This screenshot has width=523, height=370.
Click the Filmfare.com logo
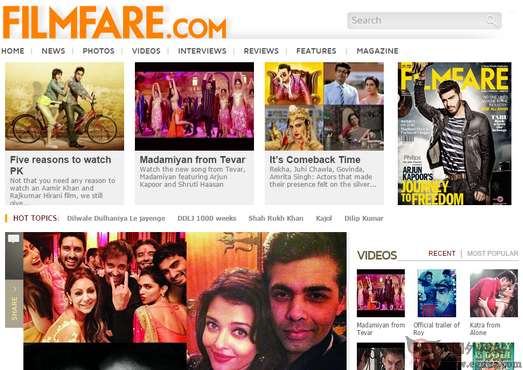[x=114, y=22]
